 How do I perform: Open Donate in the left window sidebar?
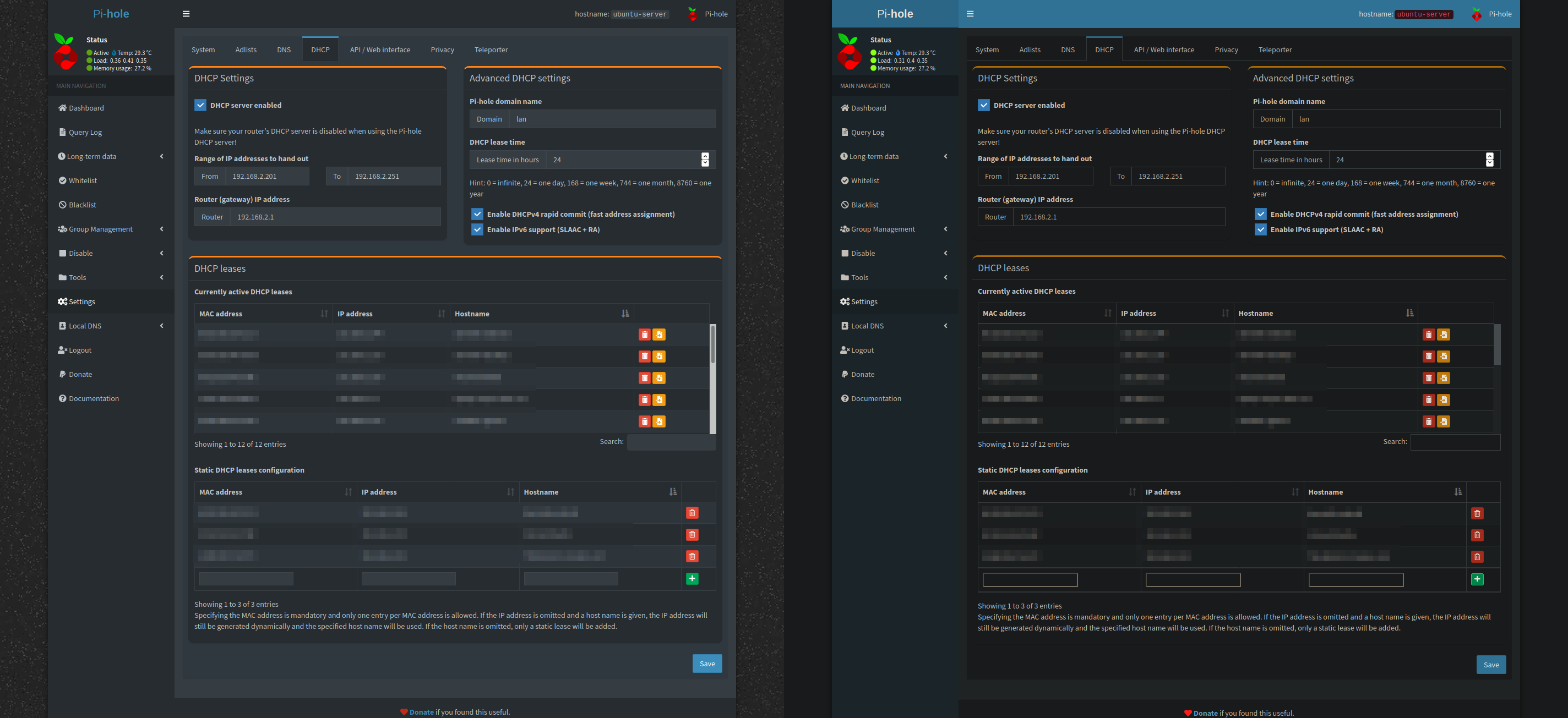[75, 375]
